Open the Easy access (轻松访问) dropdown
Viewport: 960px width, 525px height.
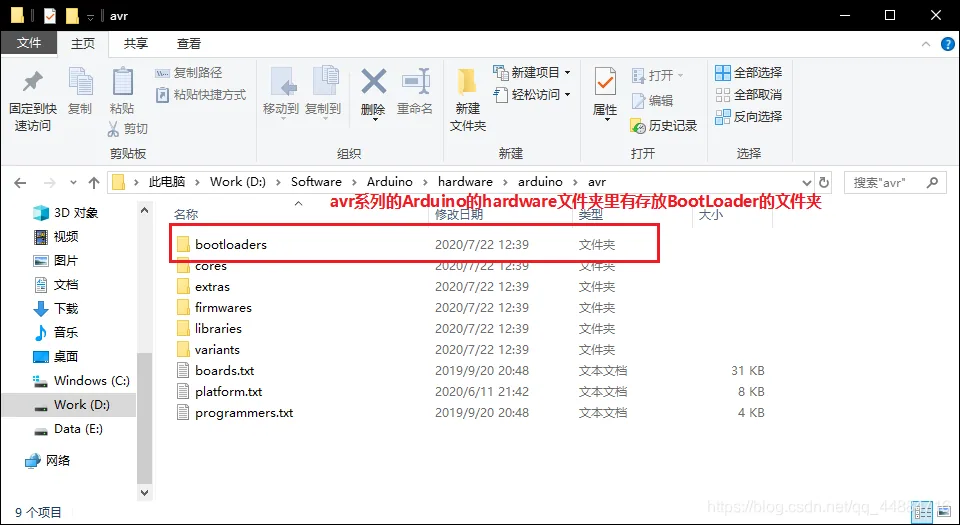531,95
